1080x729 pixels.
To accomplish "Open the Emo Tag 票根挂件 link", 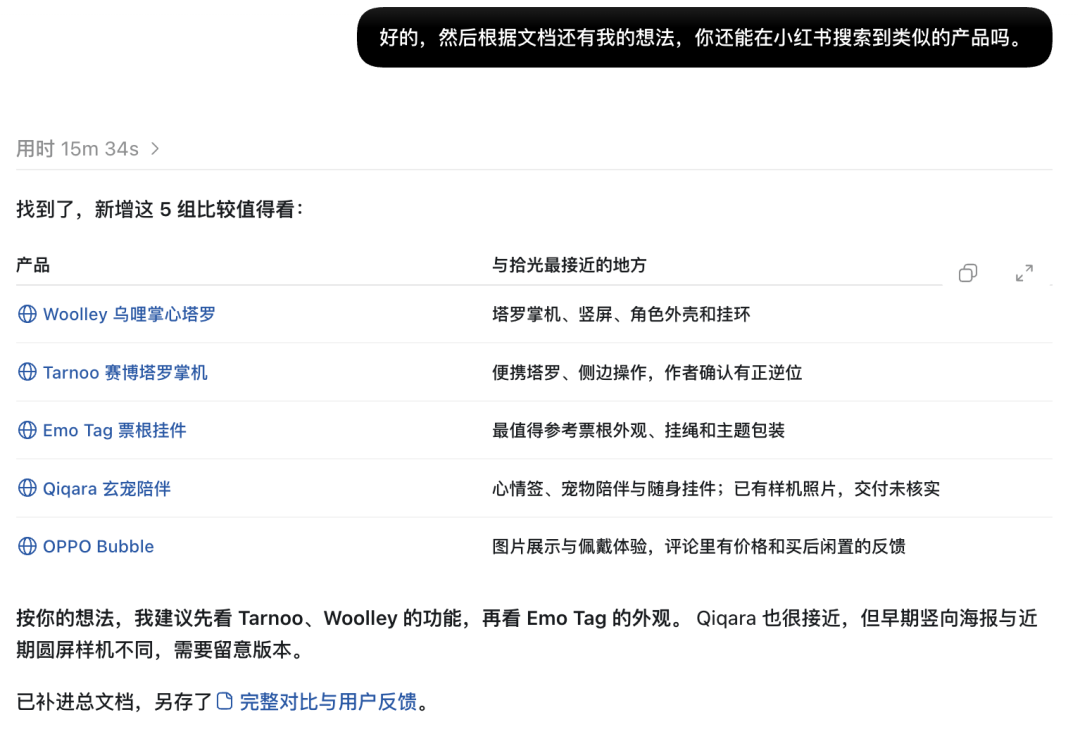I will pyautogui.click(x=114, y=431).
